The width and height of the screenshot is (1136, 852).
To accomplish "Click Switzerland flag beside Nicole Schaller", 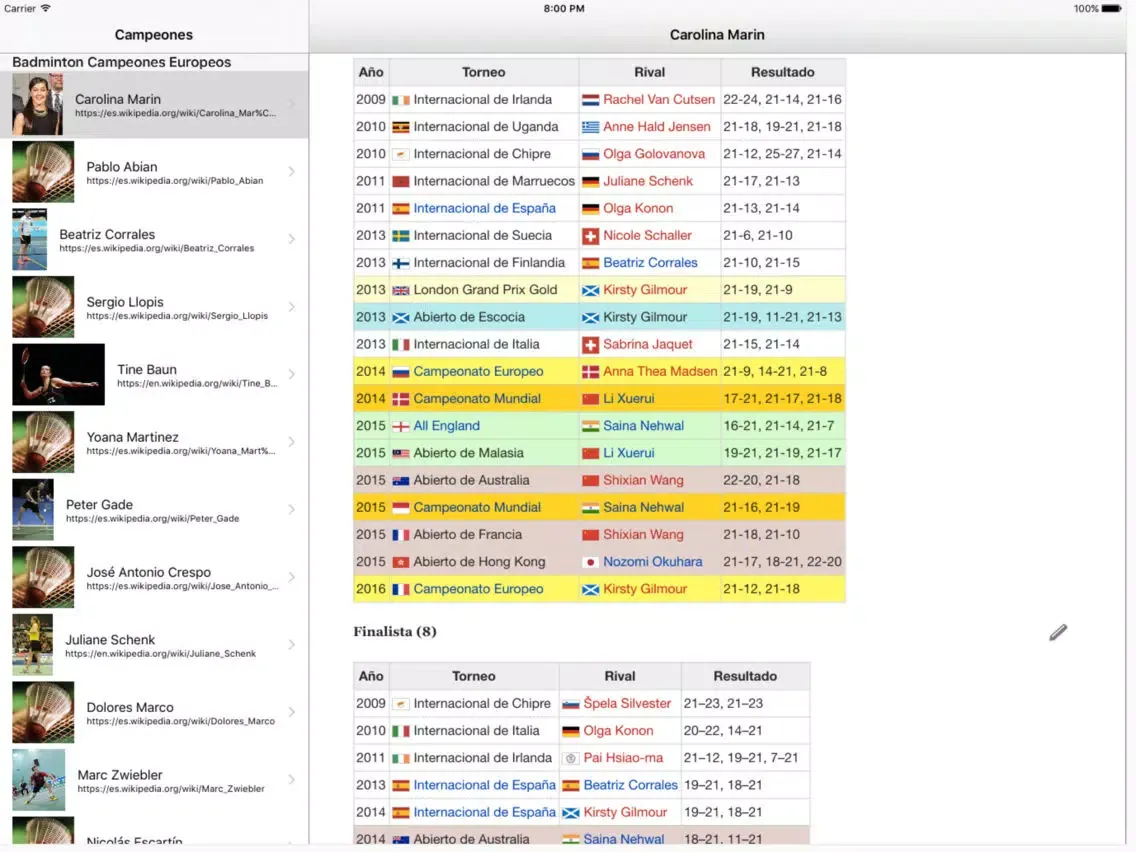I will [x=590, y=236].
